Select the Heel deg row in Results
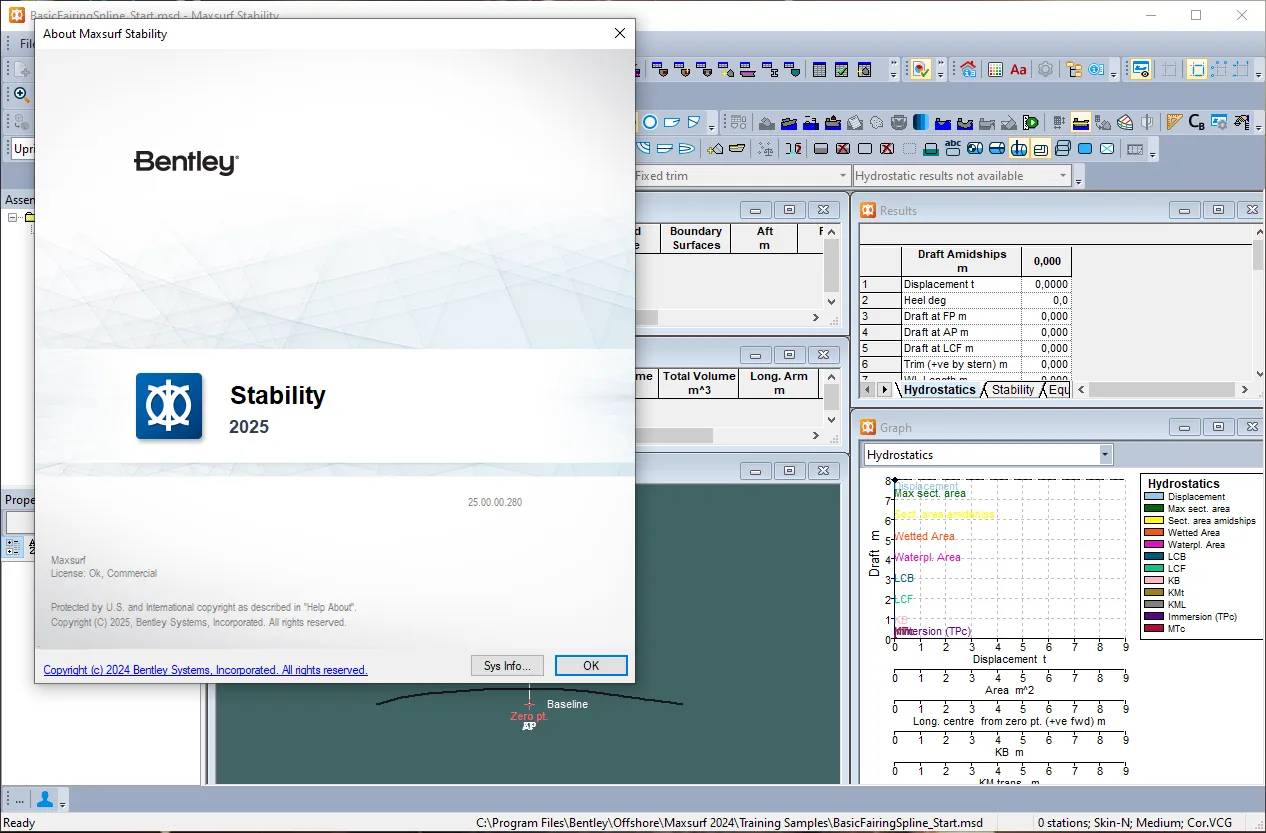1266x833 pixels. point(965,300)
